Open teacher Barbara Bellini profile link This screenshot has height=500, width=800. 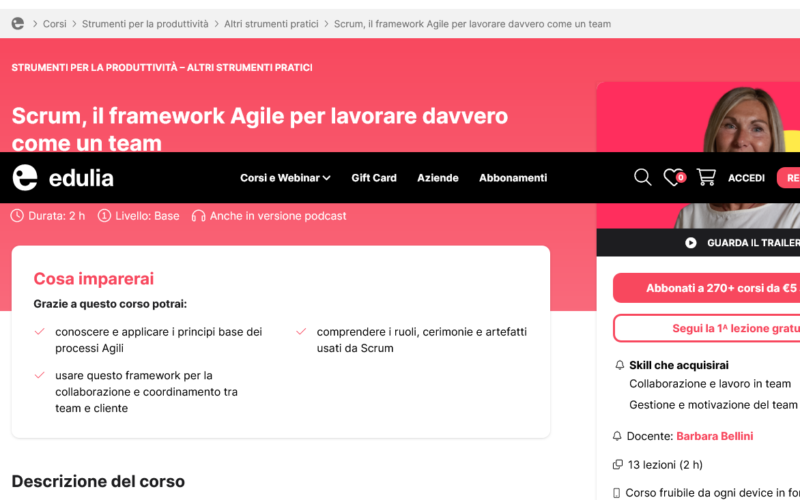pos(714,436)
